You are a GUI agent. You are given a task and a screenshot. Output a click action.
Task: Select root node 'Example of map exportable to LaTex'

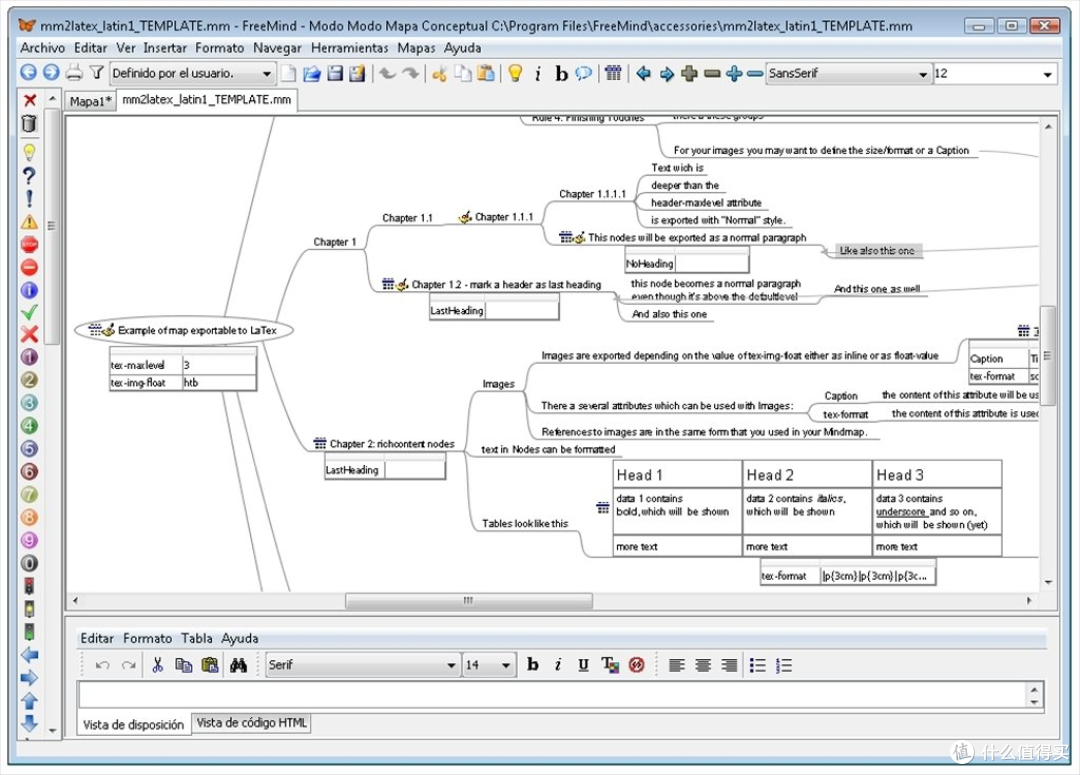[x=184, y=331]
